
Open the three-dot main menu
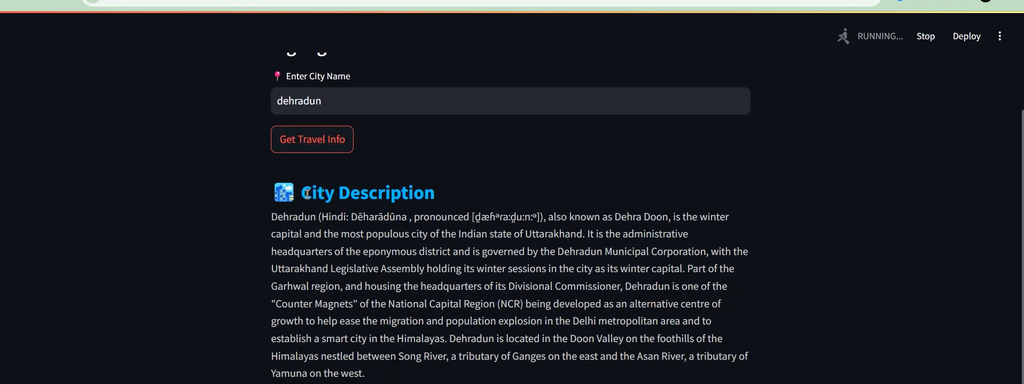[x=999, y=37]
